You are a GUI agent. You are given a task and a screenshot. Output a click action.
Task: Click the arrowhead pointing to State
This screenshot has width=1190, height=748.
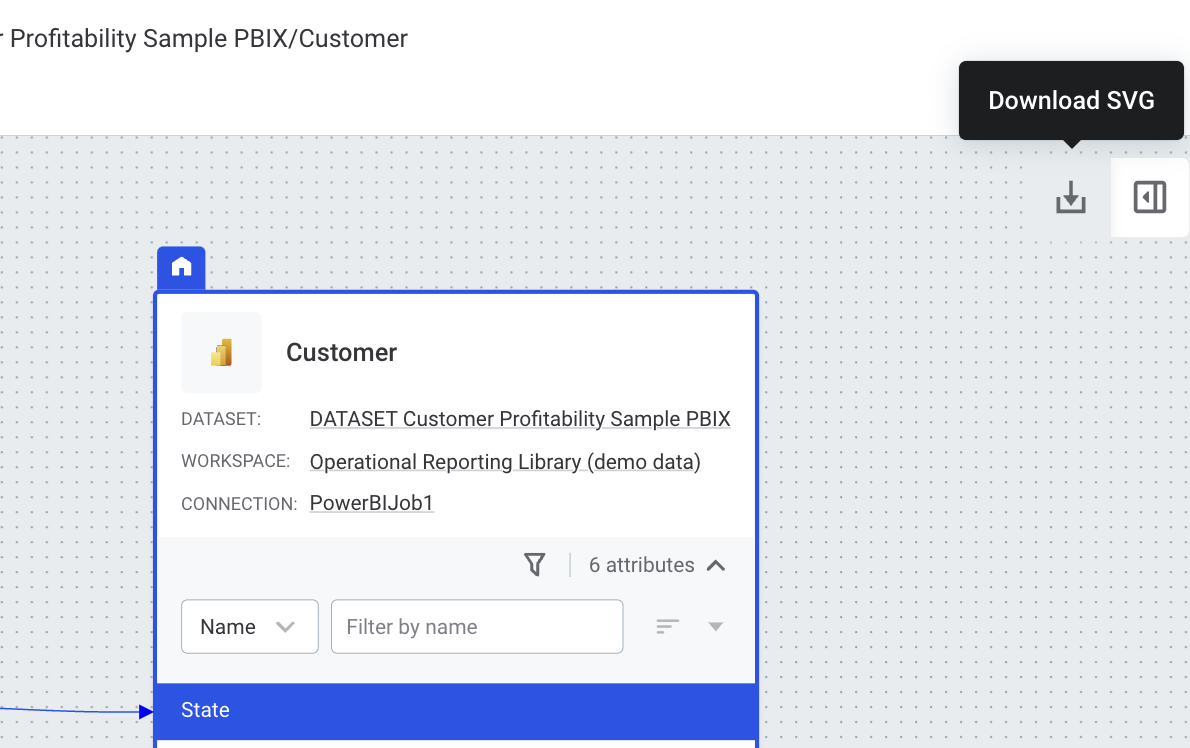146,712
